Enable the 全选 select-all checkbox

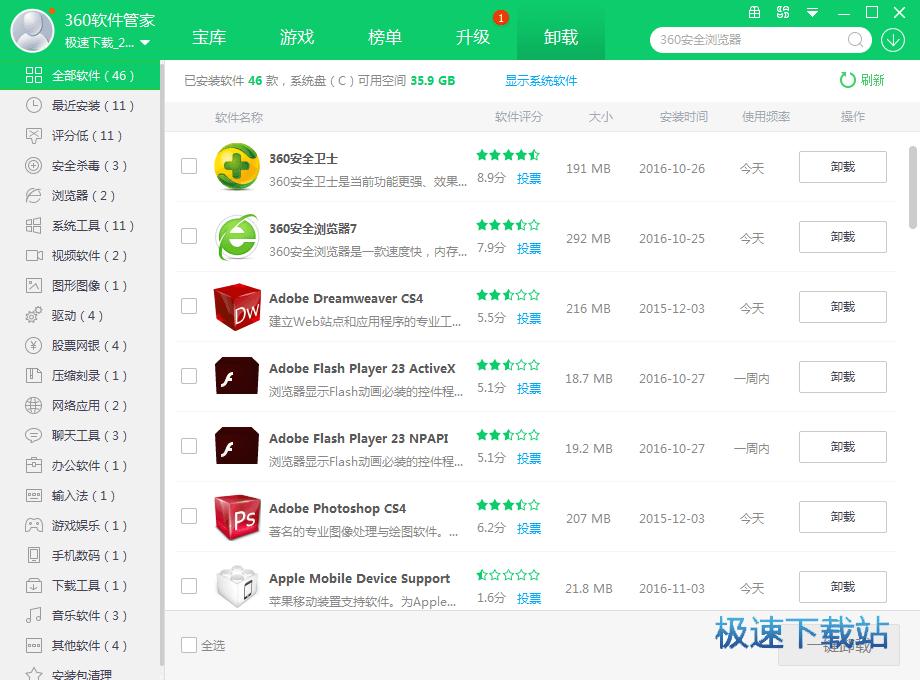pyautogui.click(x=189, y=645)
